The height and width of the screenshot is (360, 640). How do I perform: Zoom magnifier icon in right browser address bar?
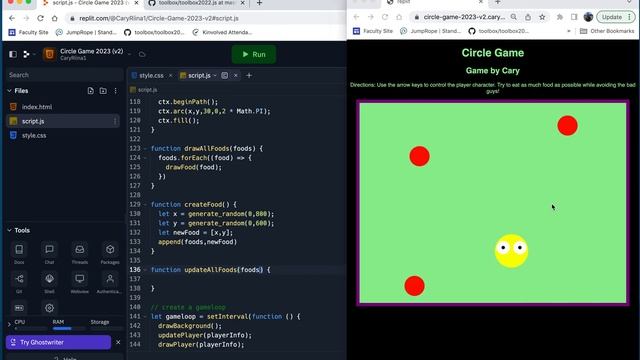[513, 17]
